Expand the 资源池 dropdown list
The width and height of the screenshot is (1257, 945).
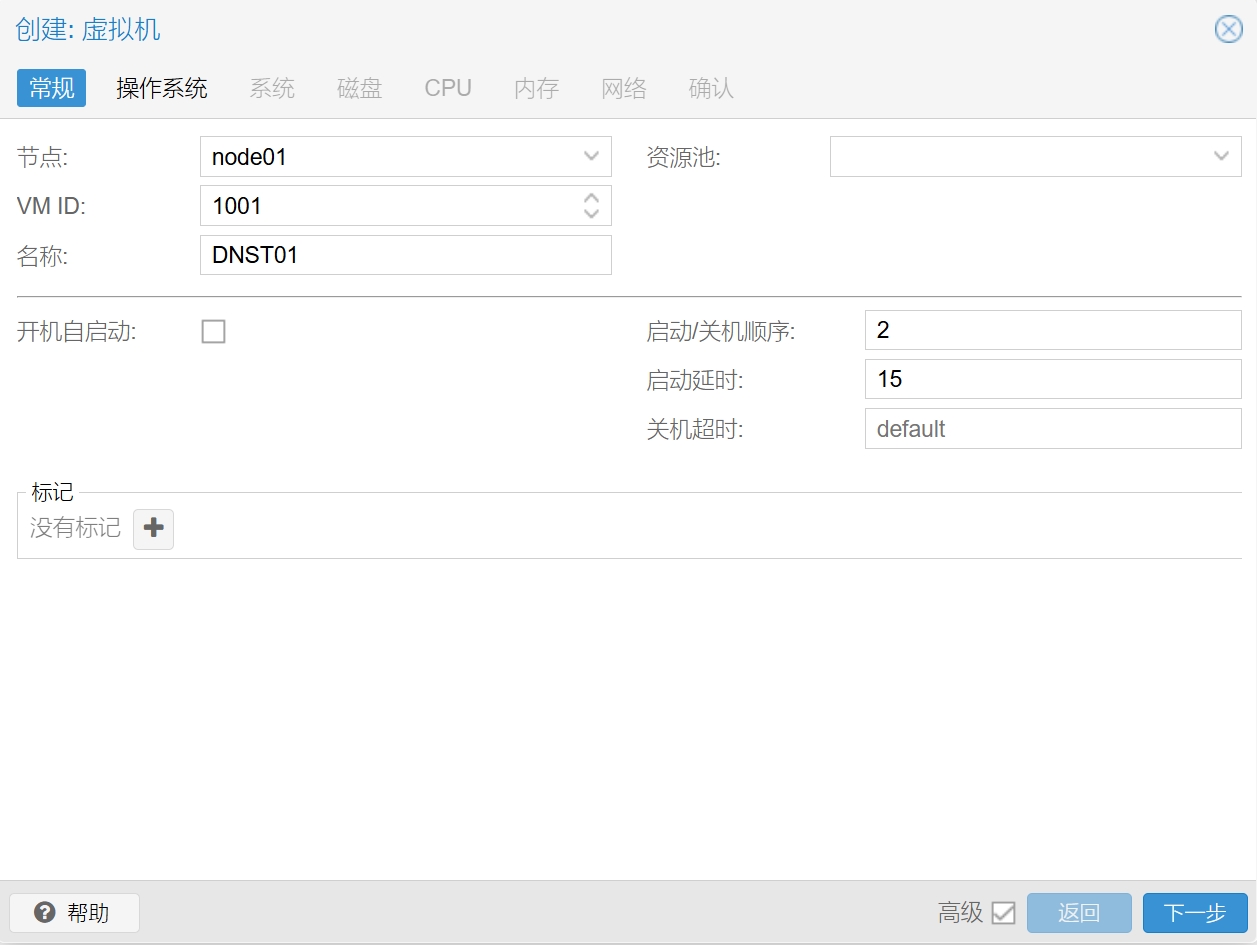1220,157
